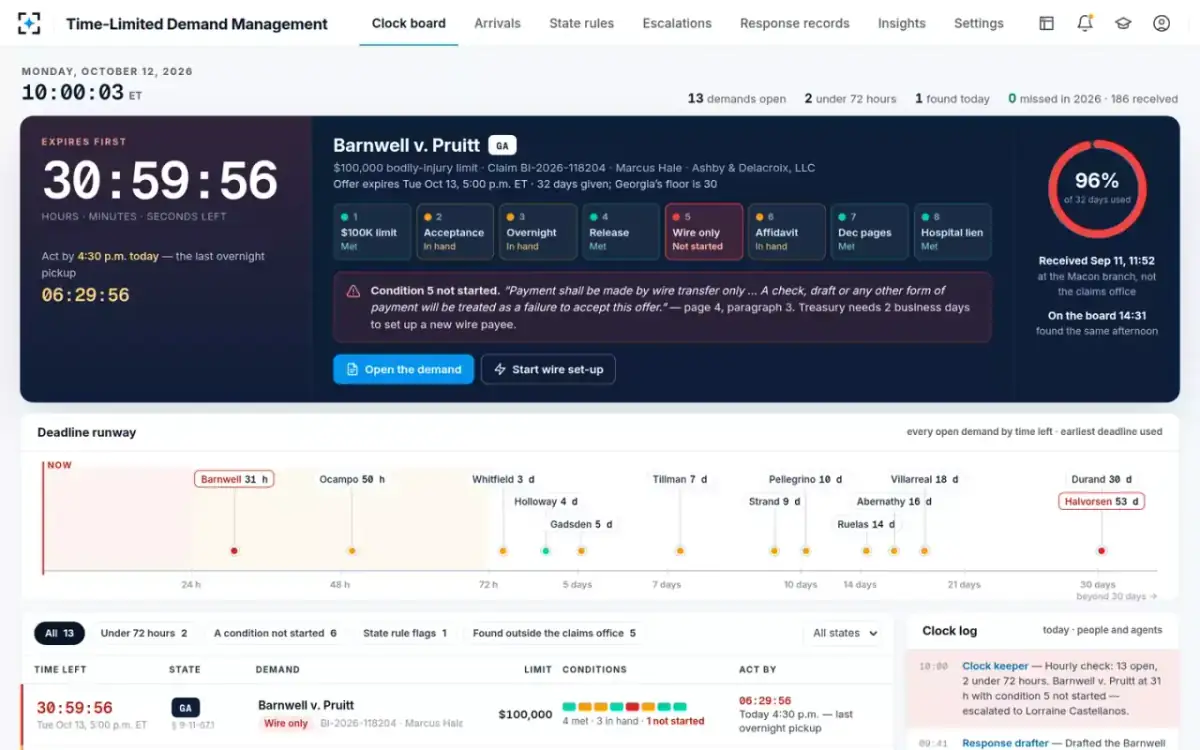Switch to the Clock board tab

(409, 23)
